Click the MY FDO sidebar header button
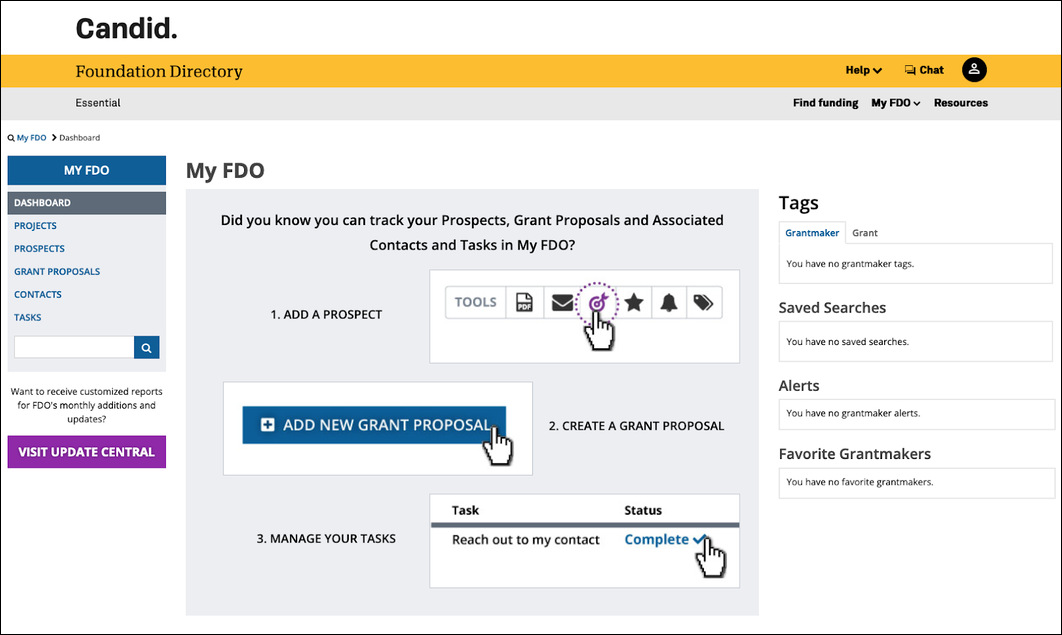This screenshot has height=635, width=1062. 87,171
